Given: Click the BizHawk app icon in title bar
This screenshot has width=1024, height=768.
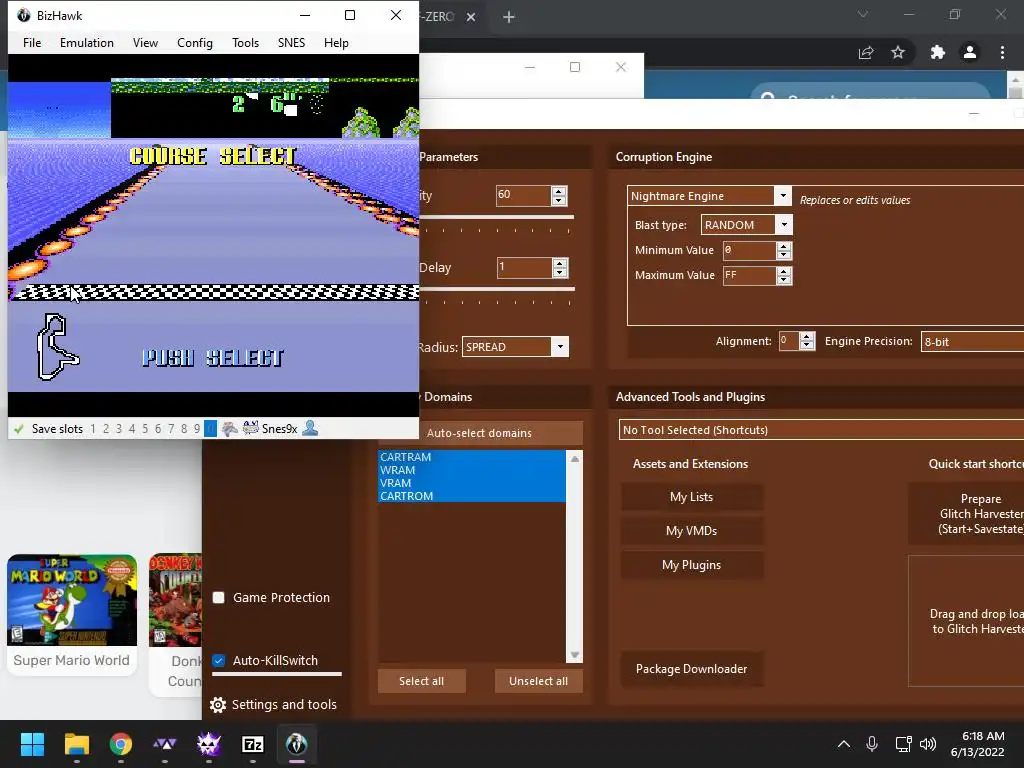Looking at the screenshot, I should pyautogui.click(x=24, y=15).
